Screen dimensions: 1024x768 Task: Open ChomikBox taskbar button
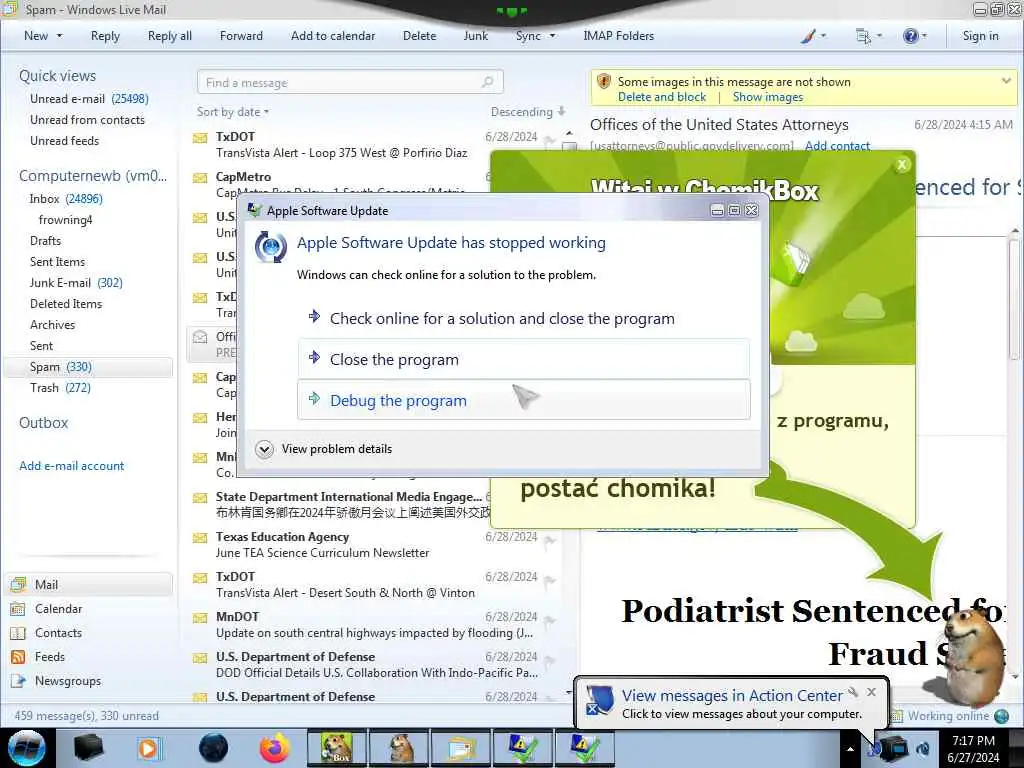coord(336,748)
